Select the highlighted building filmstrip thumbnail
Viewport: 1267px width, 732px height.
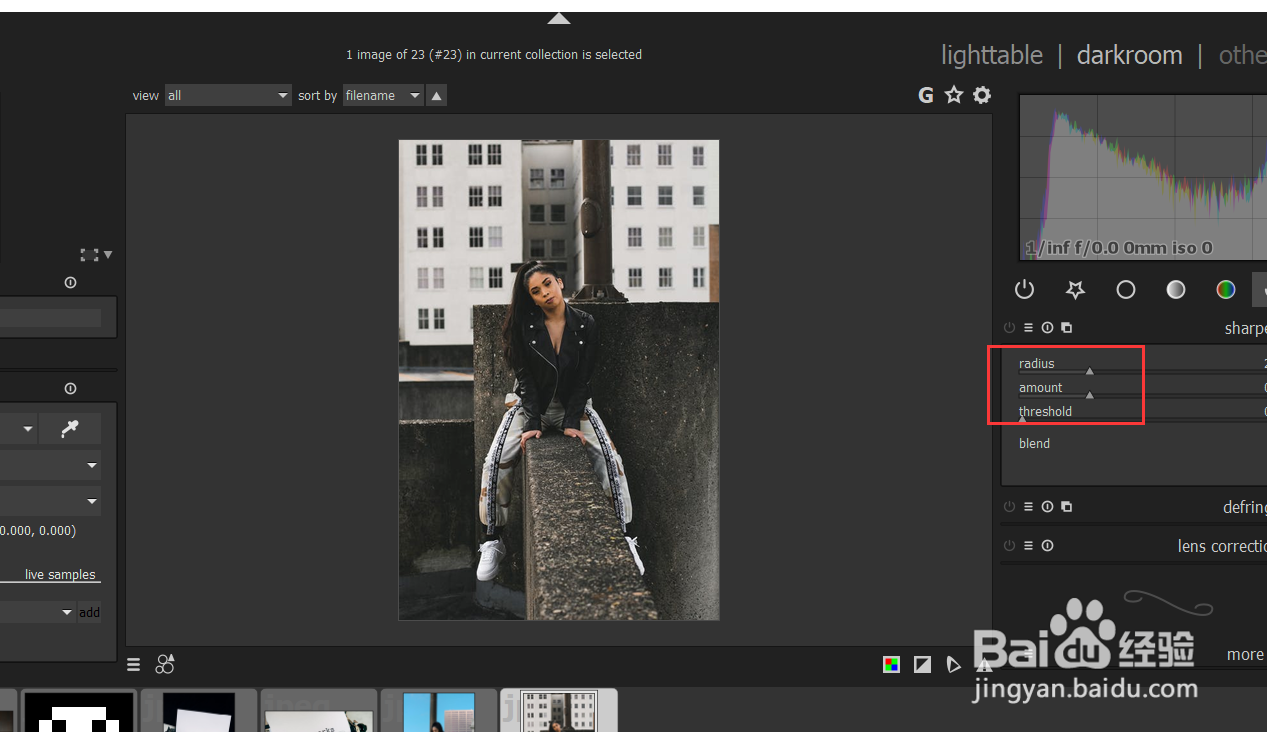pyautogui.click(x=559, y=711)
